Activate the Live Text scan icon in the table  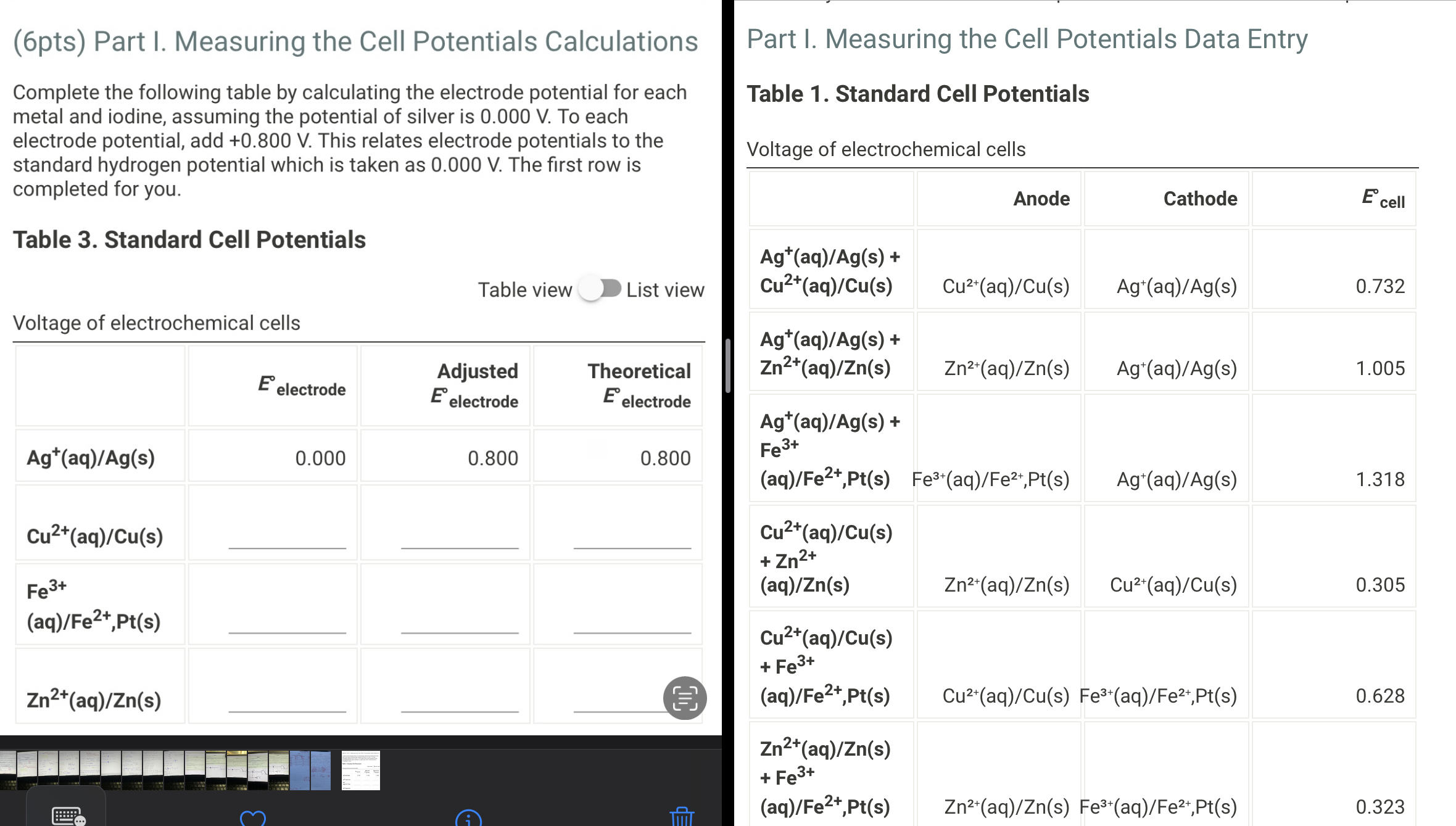(685, 698)
